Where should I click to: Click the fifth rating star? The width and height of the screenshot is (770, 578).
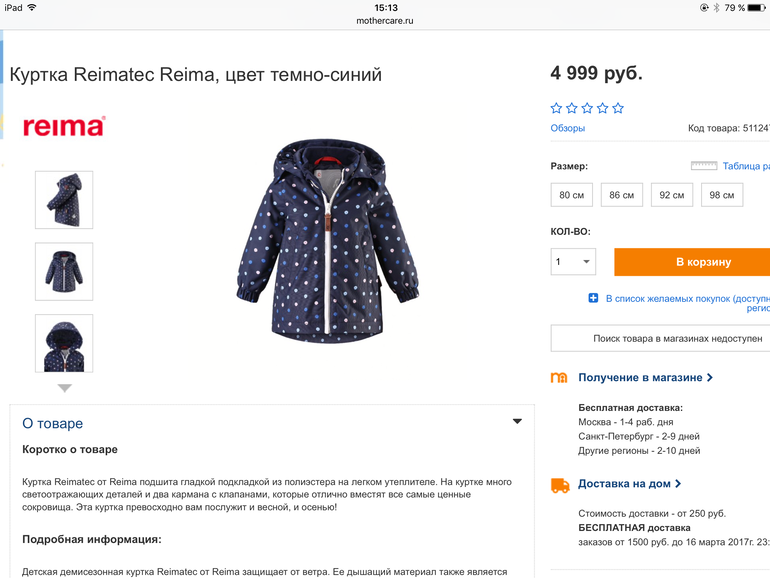tap(618, 108)
